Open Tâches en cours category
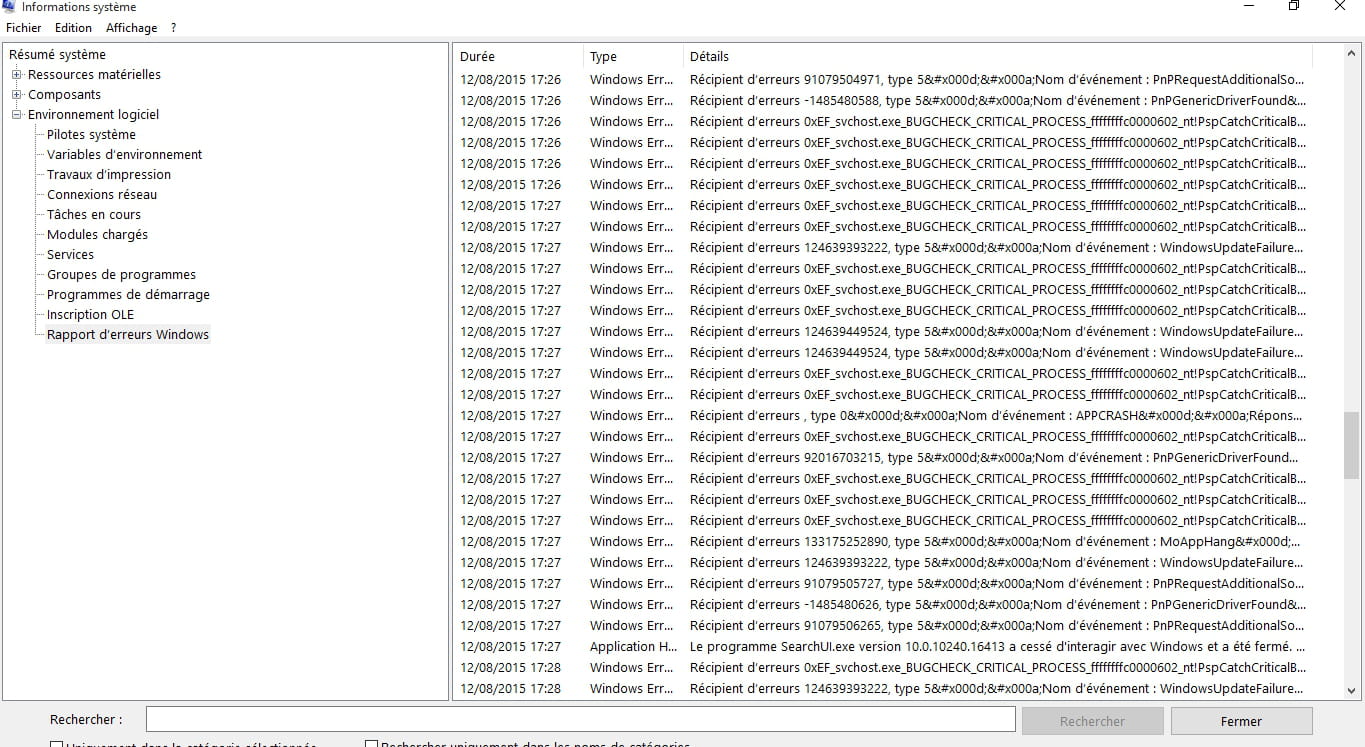Image resolution: width=1365 pixels, height=747 pixels. 94,215
